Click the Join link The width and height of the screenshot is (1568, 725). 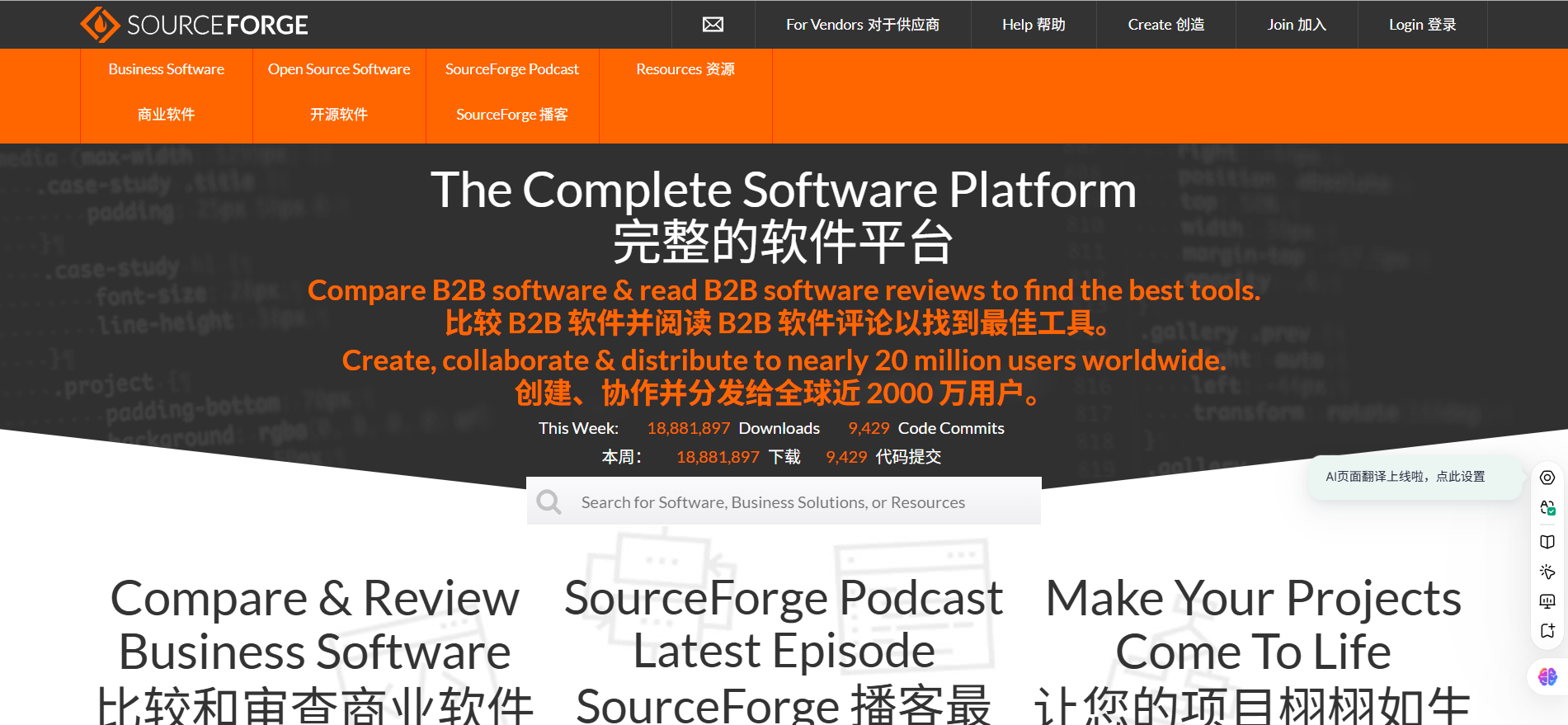[x=1297, y=25]
